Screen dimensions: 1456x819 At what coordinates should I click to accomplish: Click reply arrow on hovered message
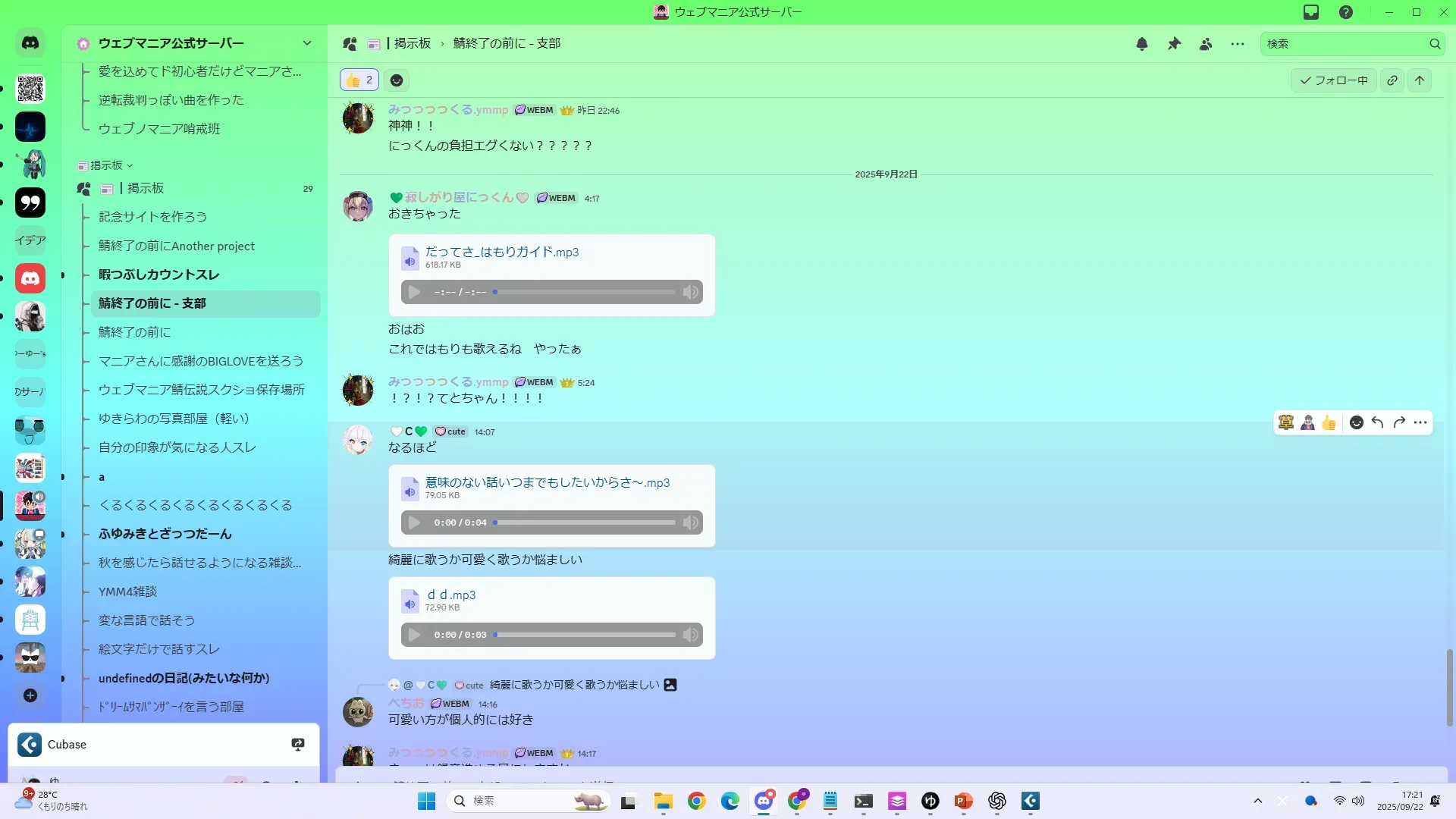pyautogui.click(x=1378, y=422)
